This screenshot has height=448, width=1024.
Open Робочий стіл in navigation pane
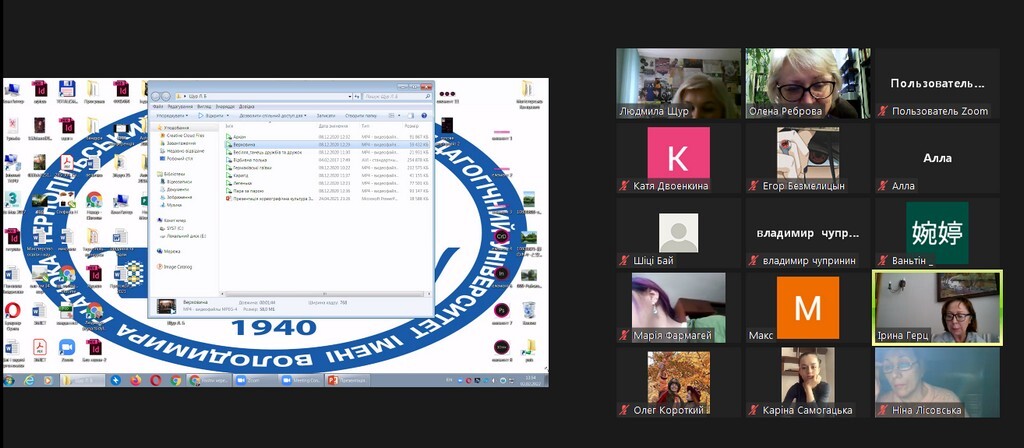[176, 159]
